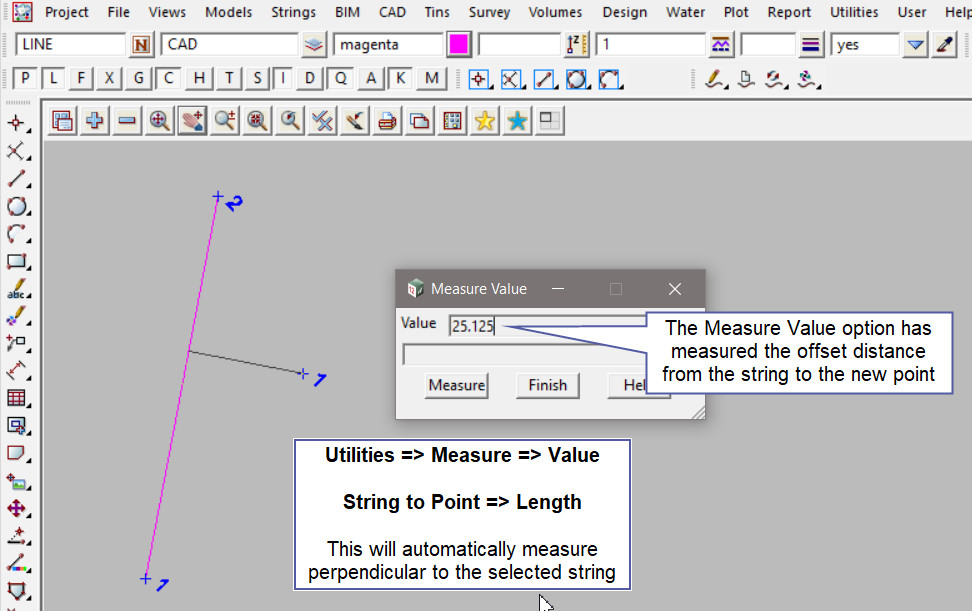Click the yellow star favorites icon
The image size is (972, 611).
coord(485,121)
